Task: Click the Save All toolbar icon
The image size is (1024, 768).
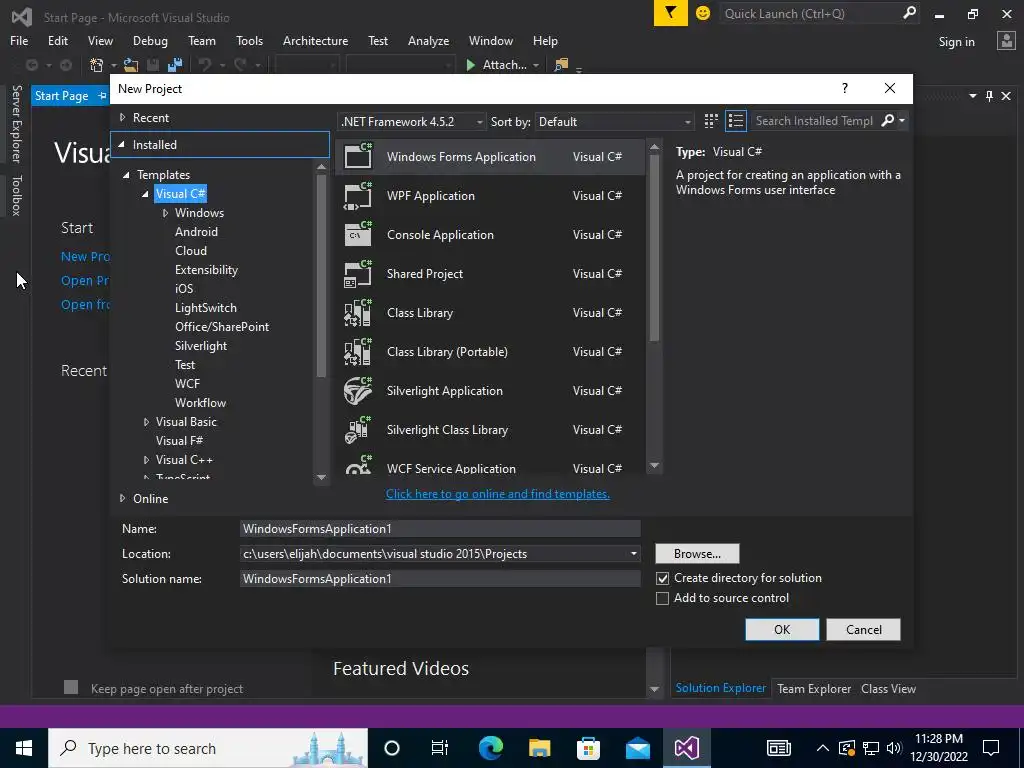Action: 174,65
